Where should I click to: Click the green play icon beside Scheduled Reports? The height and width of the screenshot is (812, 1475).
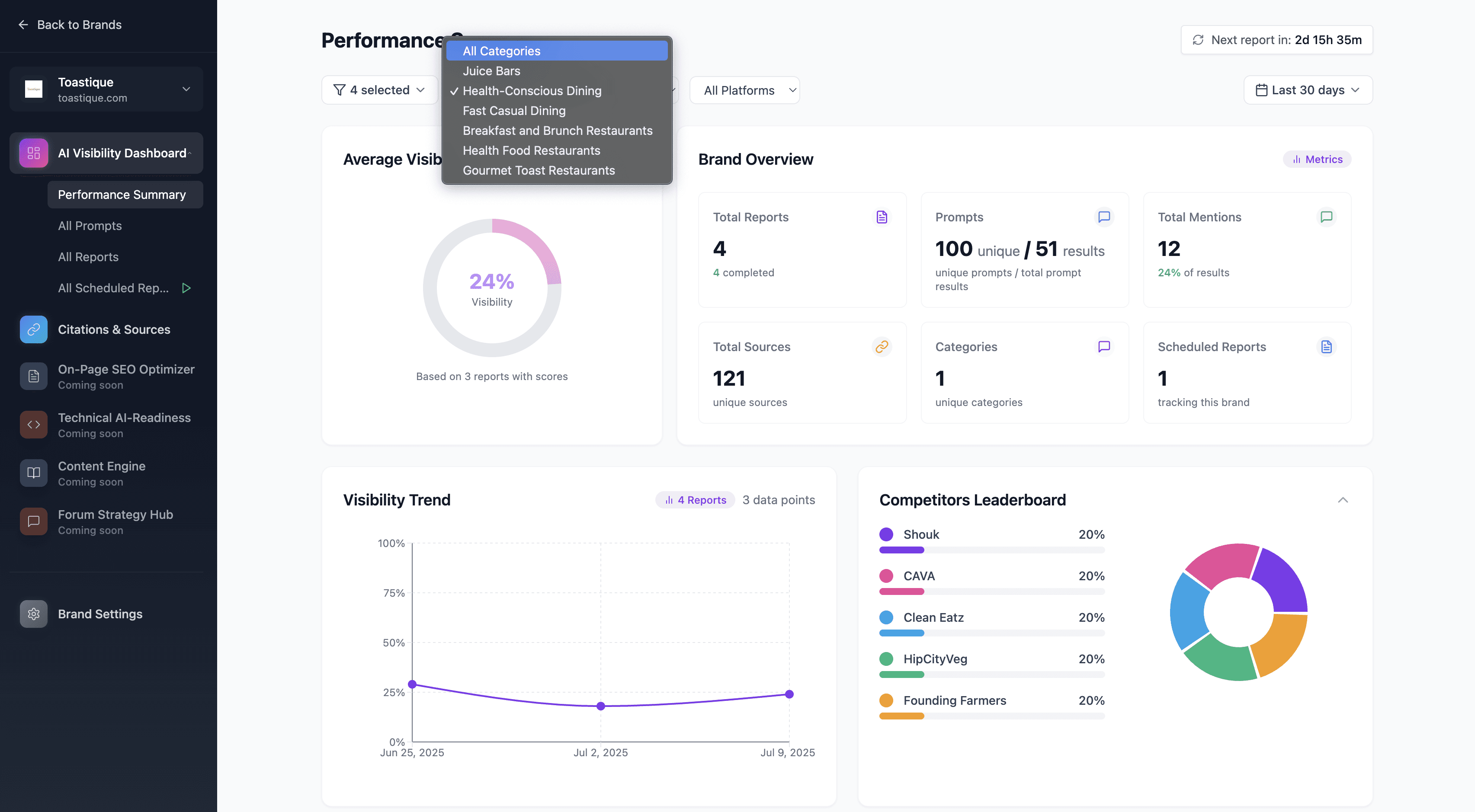pos(186,288)
